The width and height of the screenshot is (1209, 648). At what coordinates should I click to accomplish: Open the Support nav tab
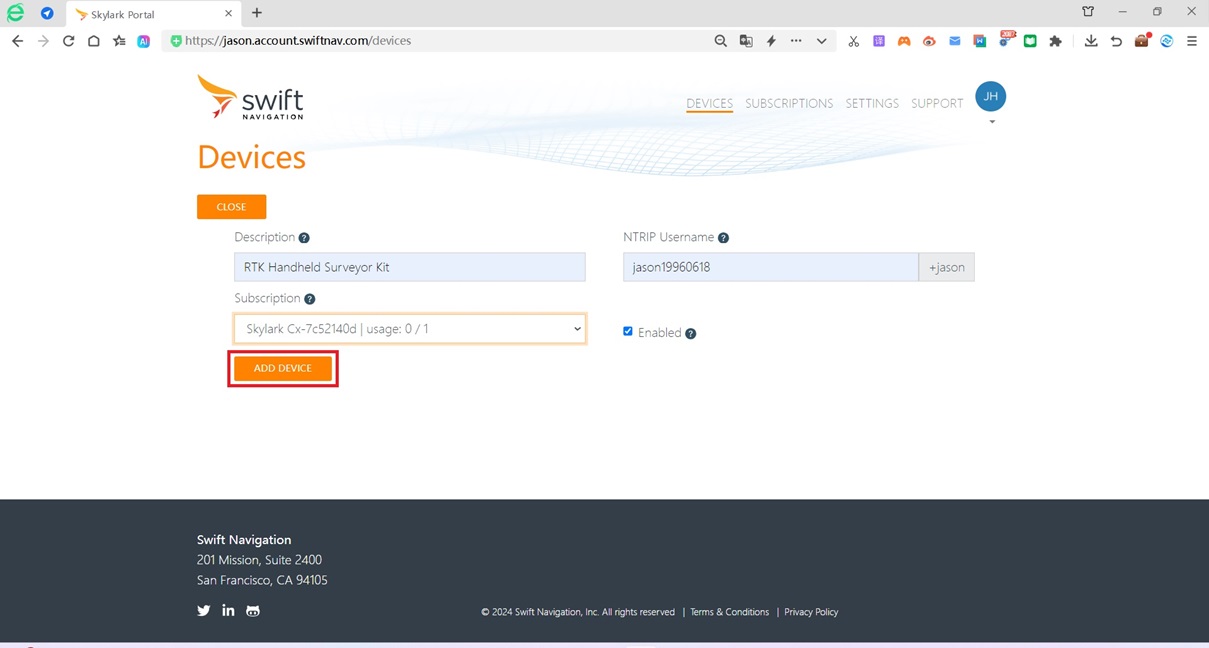[937, 103]
